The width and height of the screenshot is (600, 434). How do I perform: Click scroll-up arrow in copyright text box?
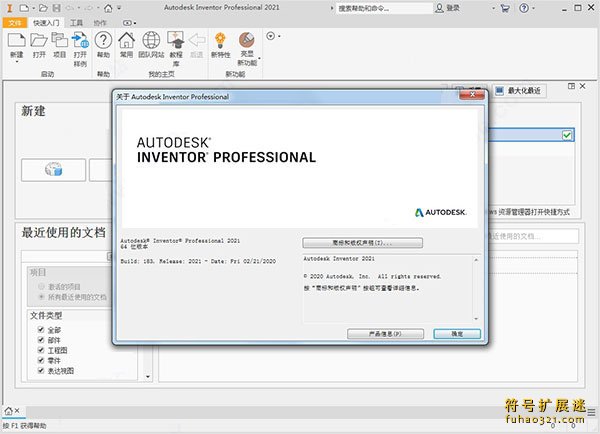pyautogui.click(x=476, y=259)
